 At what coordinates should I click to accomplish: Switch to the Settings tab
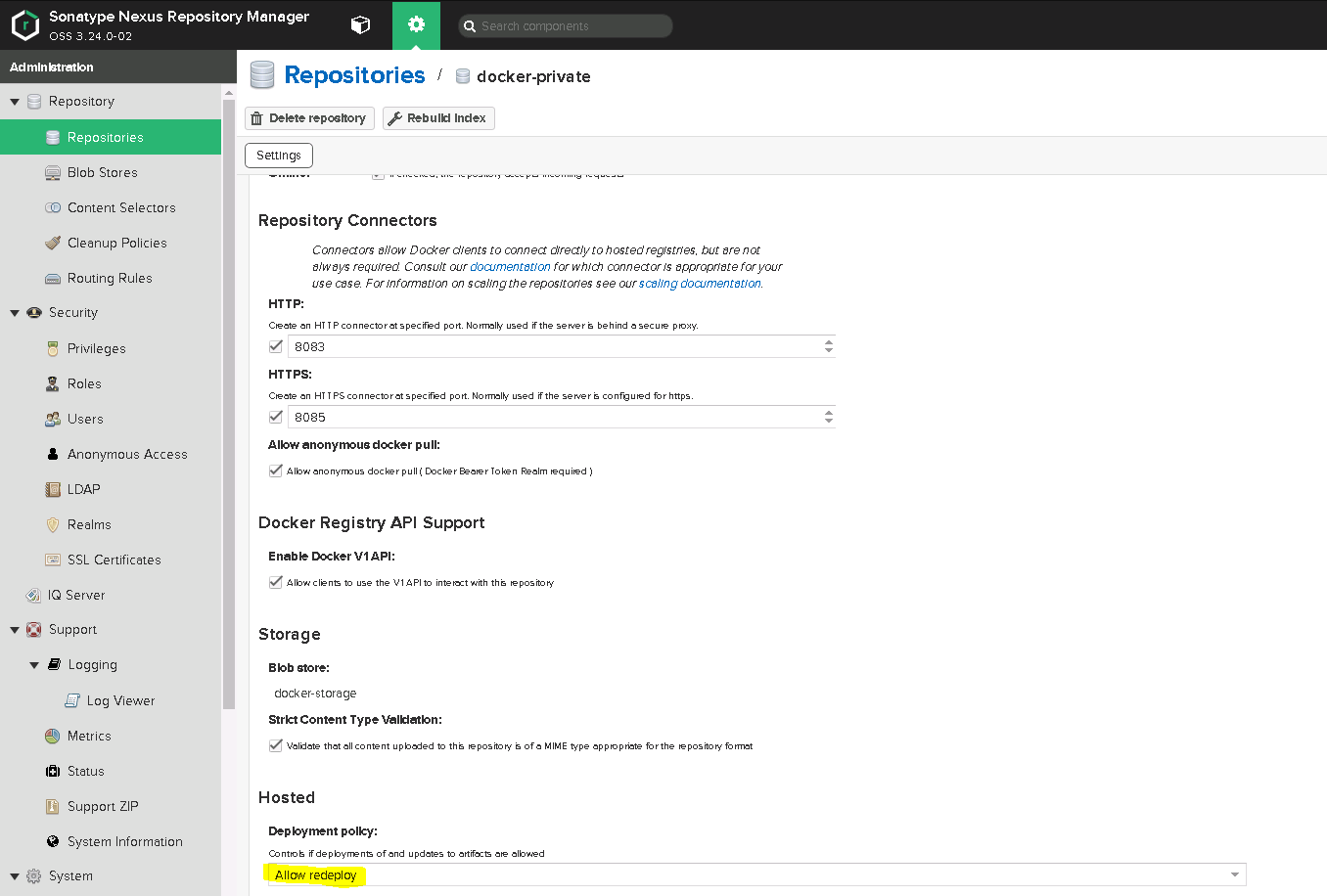279,156
